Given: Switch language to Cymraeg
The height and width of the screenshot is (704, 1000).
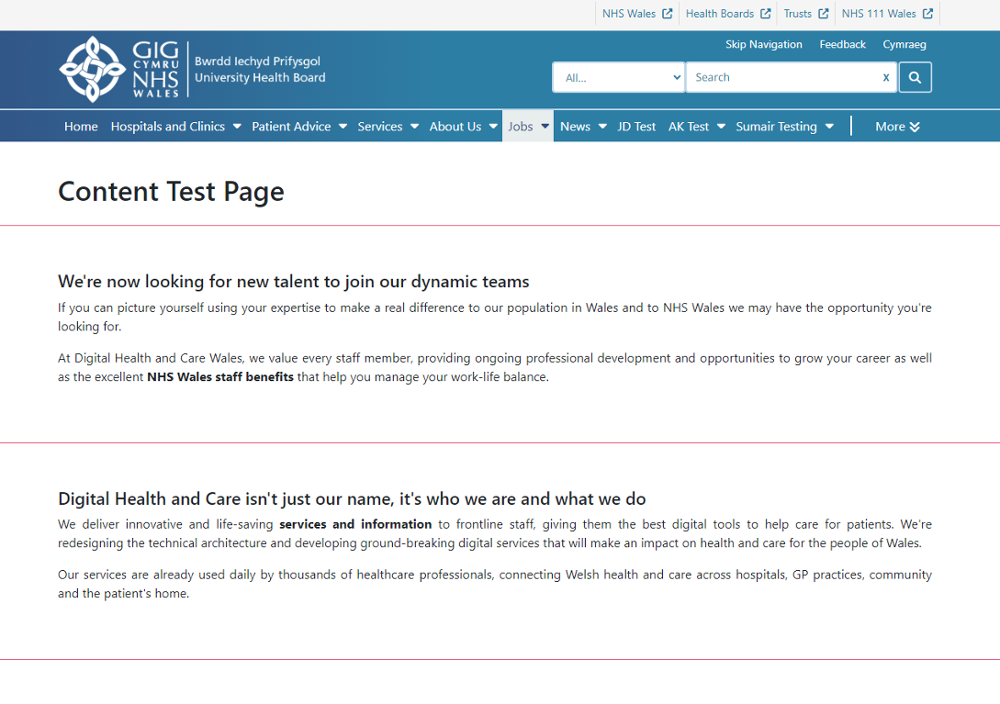Looking at the screenshot, I should [904, 45].
